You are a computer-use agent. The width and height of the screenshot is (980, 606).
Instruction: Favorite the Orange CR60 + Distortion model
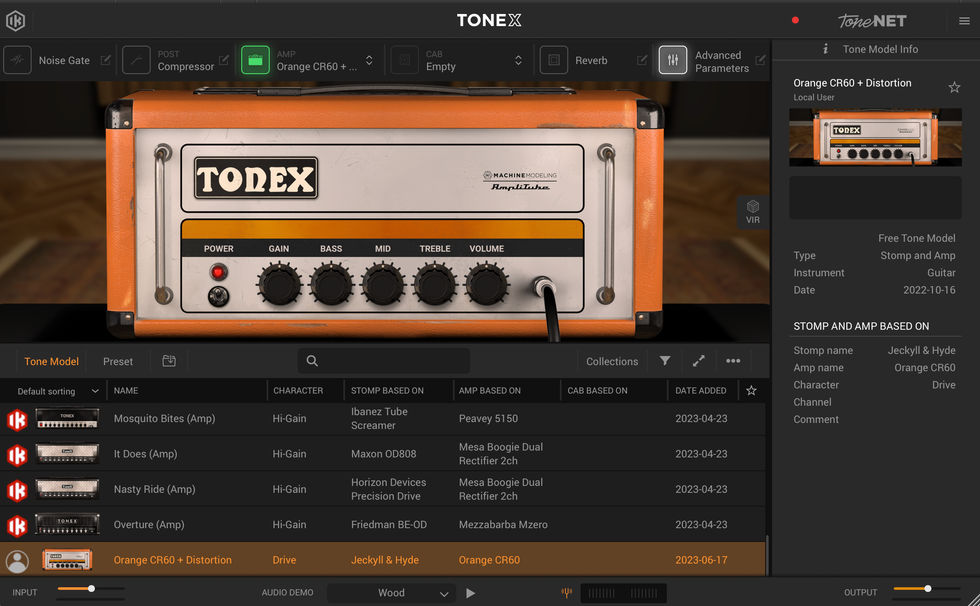pos(954,88)
